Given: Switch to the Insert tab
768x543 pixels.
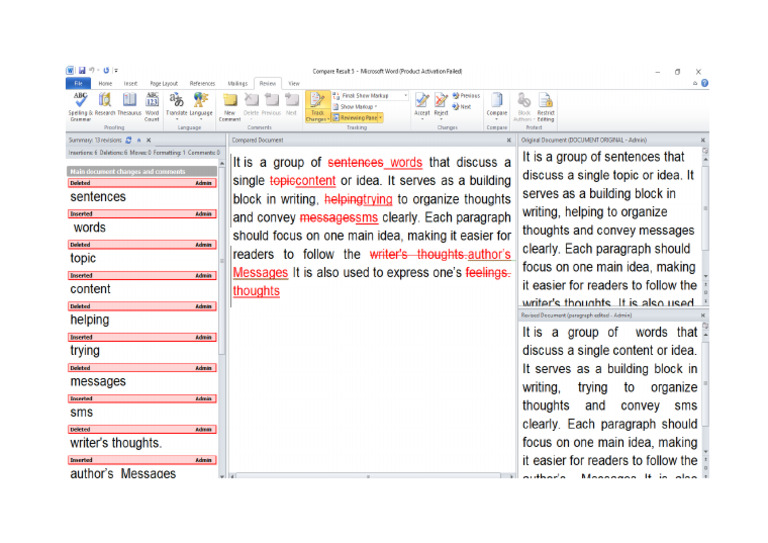Looking at the screenshot, I should 130,84.
